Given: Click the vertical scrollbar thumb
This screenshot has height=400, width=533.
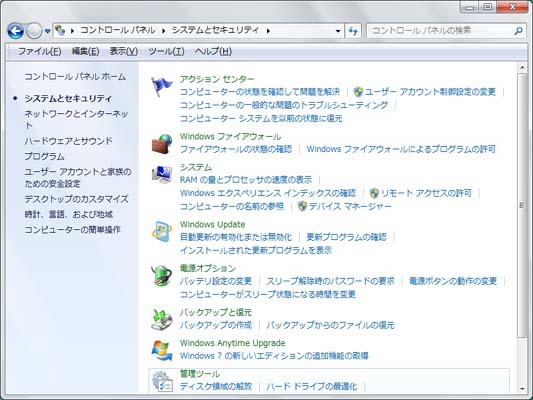Looking at the screenshot, I should point(522,206).
